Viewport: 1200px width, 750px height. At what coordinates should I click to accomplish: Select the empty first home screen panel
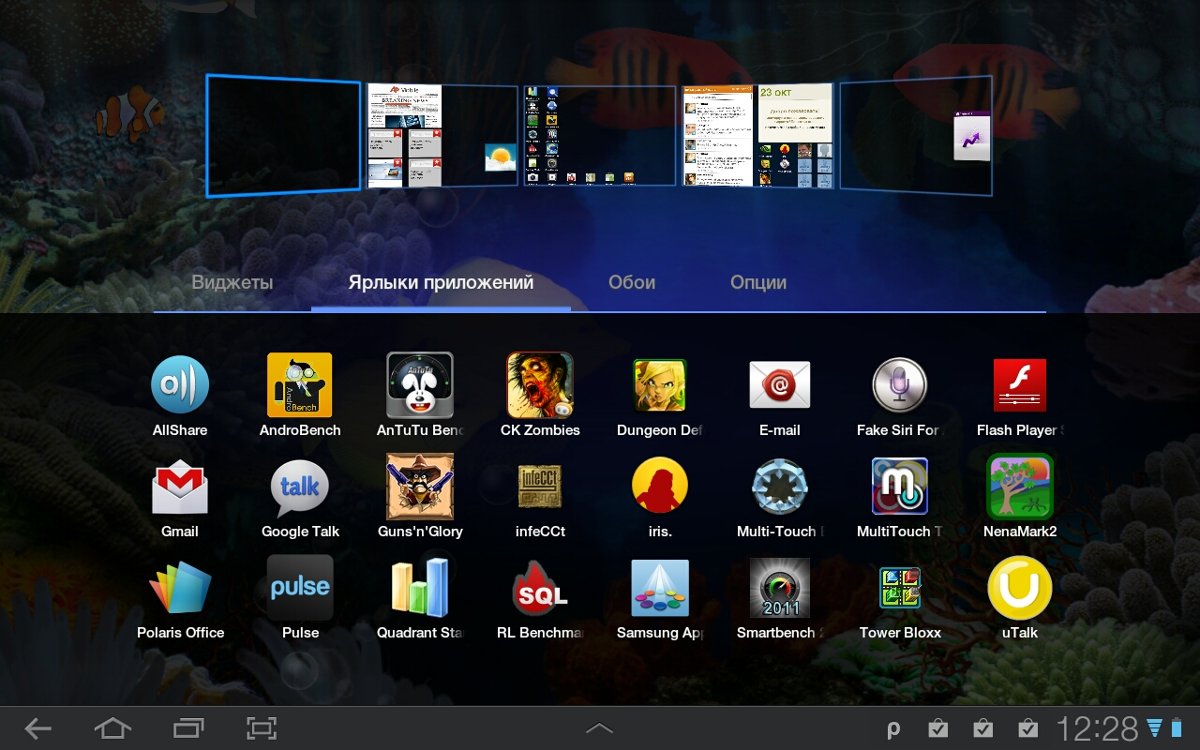(283, 136)
